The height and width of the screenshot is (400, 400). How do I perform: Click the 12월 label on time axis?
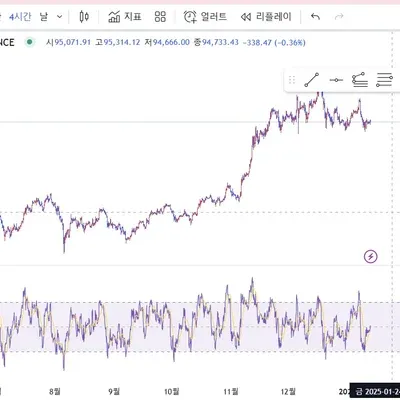[288, 391]
